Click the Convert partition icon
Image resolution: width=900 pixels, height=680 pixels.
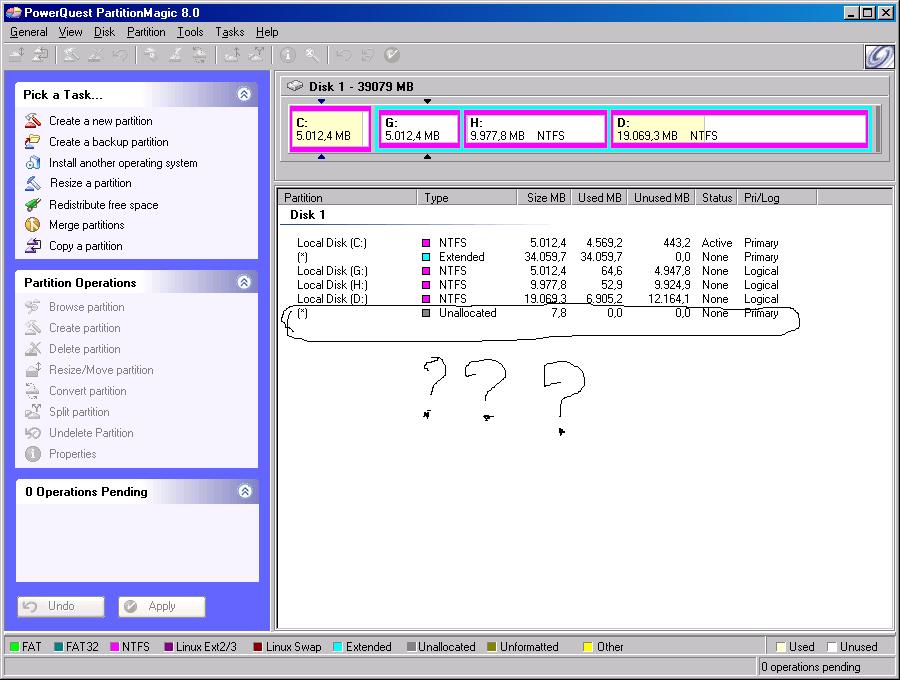point(33,391)
